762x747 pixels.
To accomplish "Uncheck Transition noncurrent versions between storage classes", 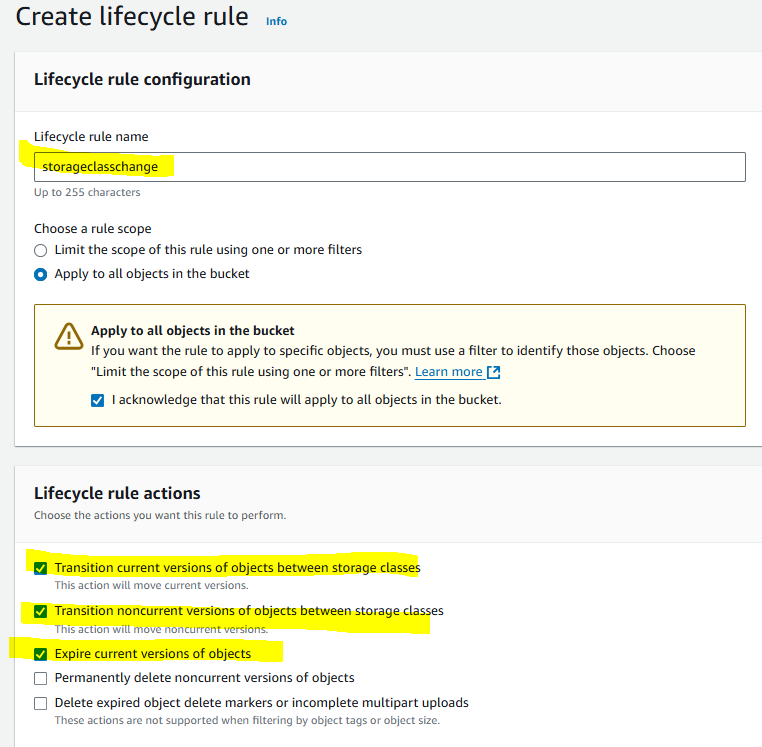I will click(41, 611).
